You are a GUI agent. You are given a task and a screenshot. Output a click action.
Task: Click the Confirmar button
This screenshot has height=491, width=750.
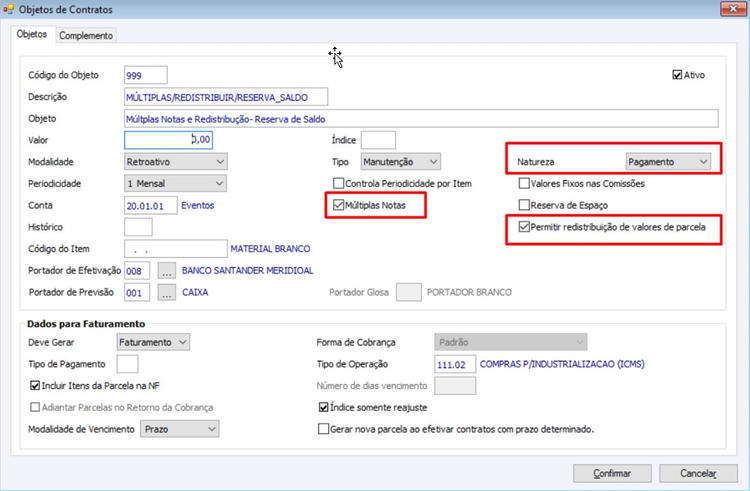pyautogui.click(x=612, y=473)
